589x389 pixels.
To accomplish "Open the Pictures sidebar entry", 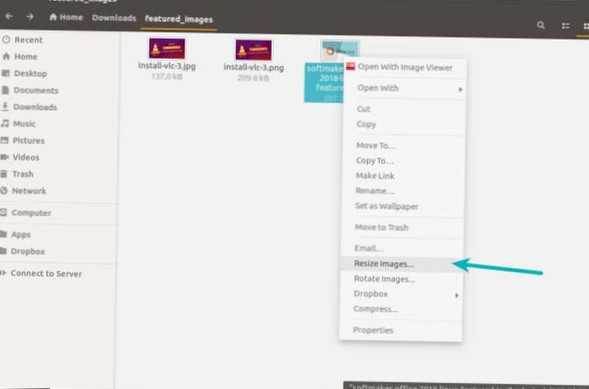I will (x=29, y=141).
